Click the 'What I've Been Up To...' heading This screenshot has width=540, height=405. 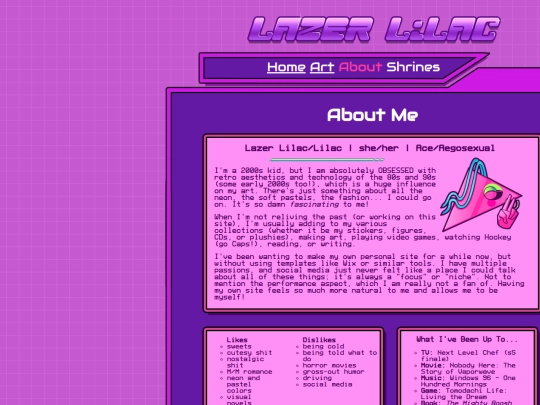pos(467,340)
